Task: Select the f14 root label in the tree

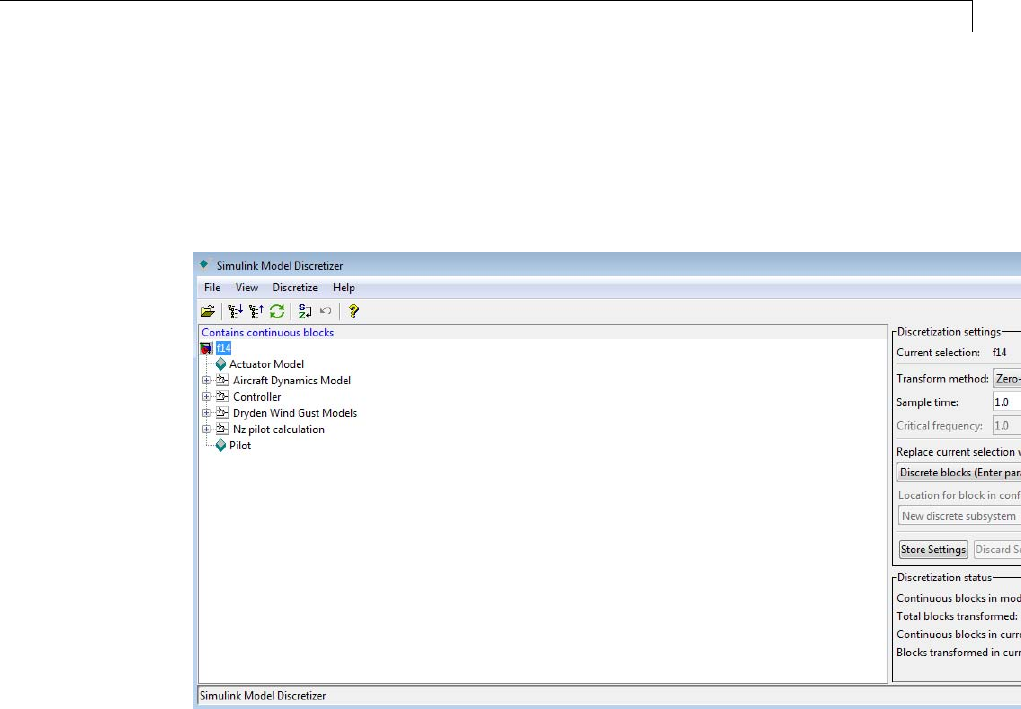Action: (x=223, y=348)
